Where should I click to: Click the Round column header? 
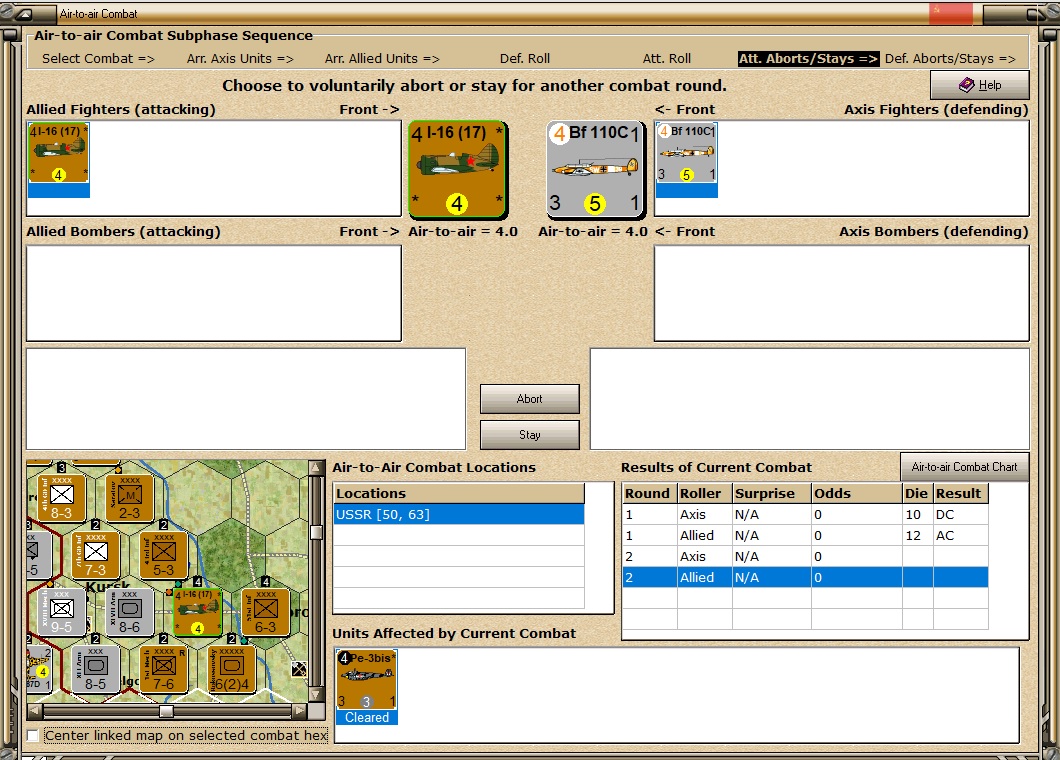[x=650, y=494]
